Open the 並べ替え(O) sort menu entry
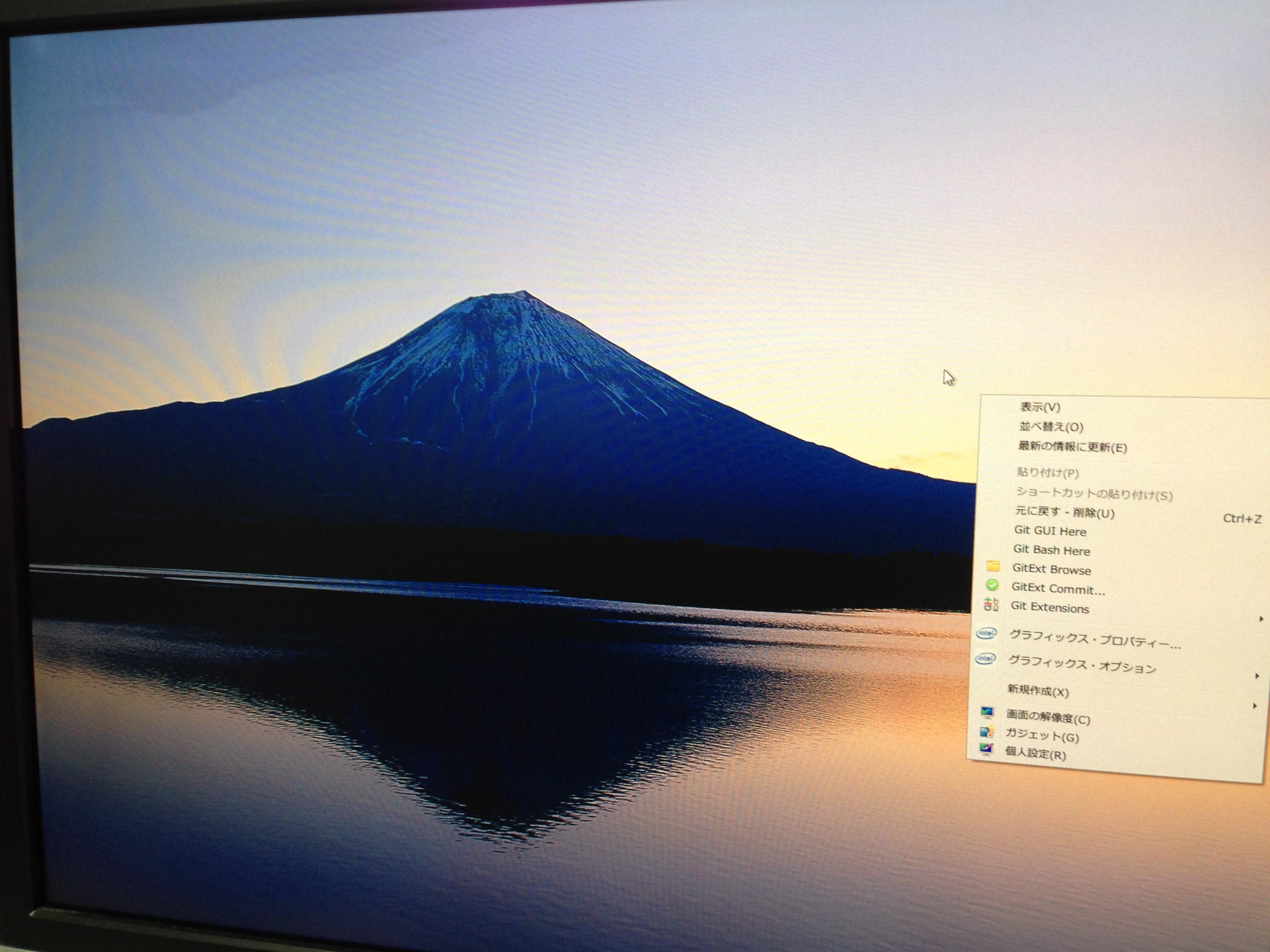1270x952 pixels. (1051, 427)
